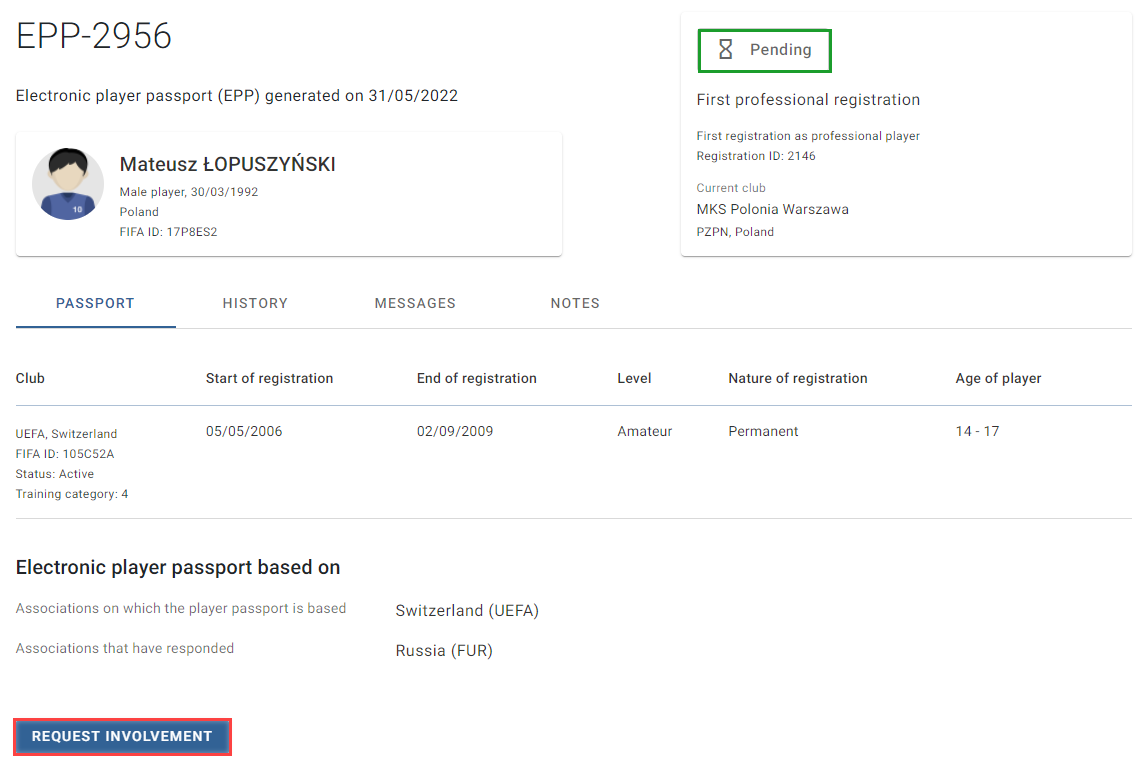Click Age of player column header

click(x=998, y=378)
